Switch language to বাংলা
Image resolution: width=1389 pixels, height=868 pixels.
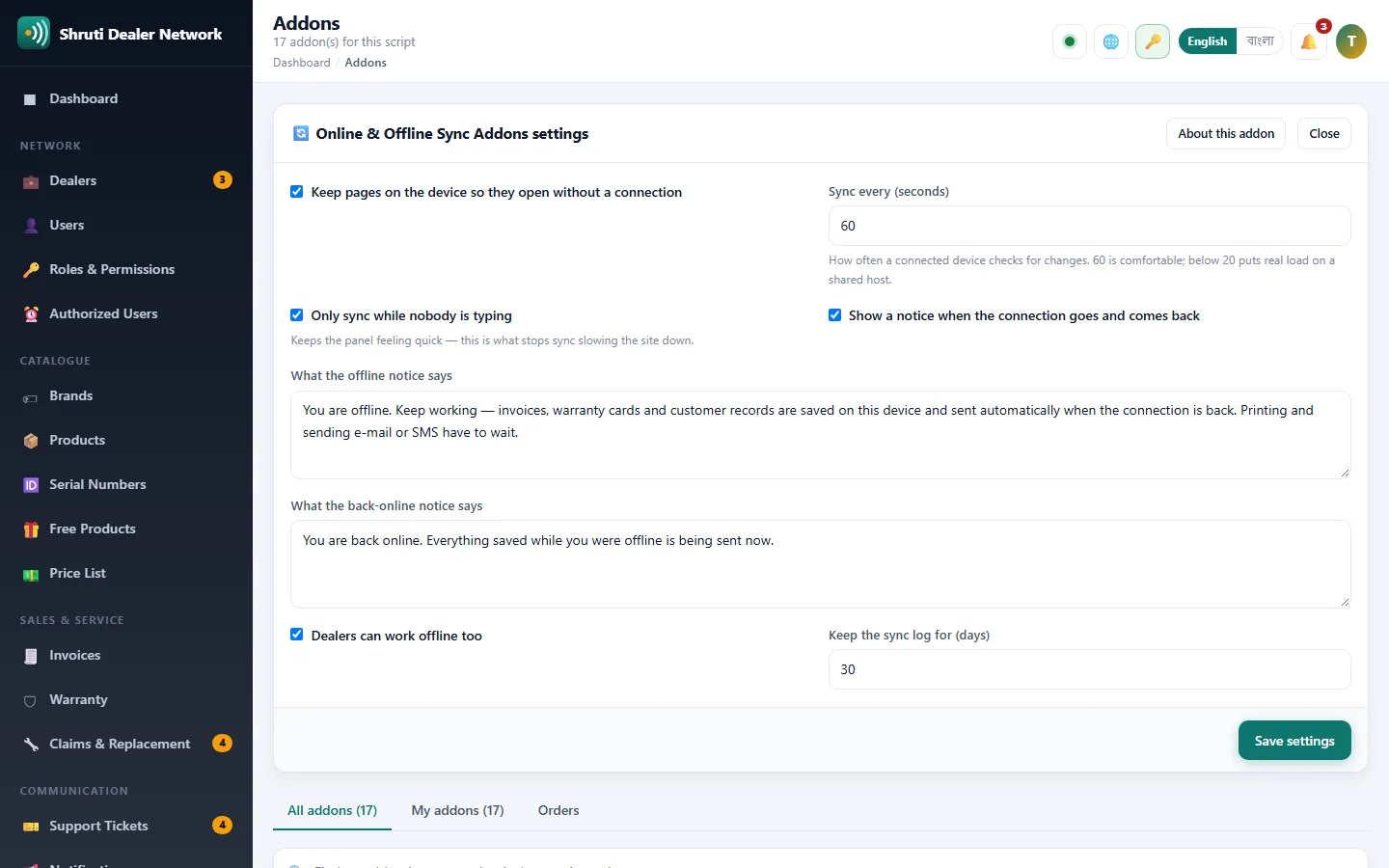(1260, 41)
